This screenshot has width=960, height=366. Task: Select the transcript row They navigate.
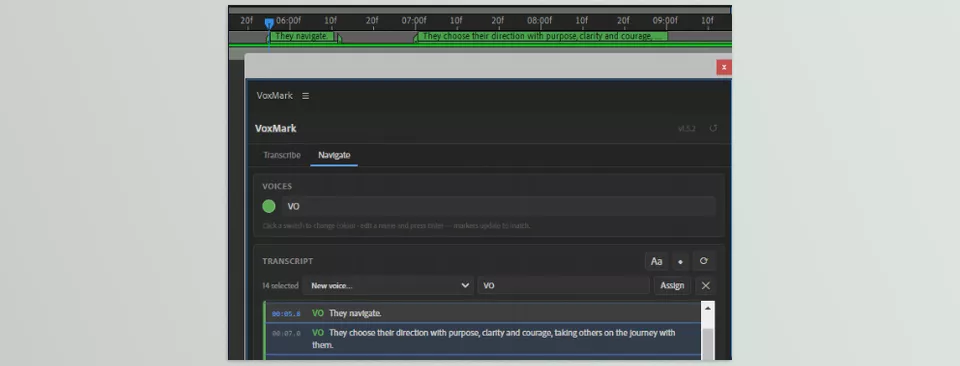[482, 313]
